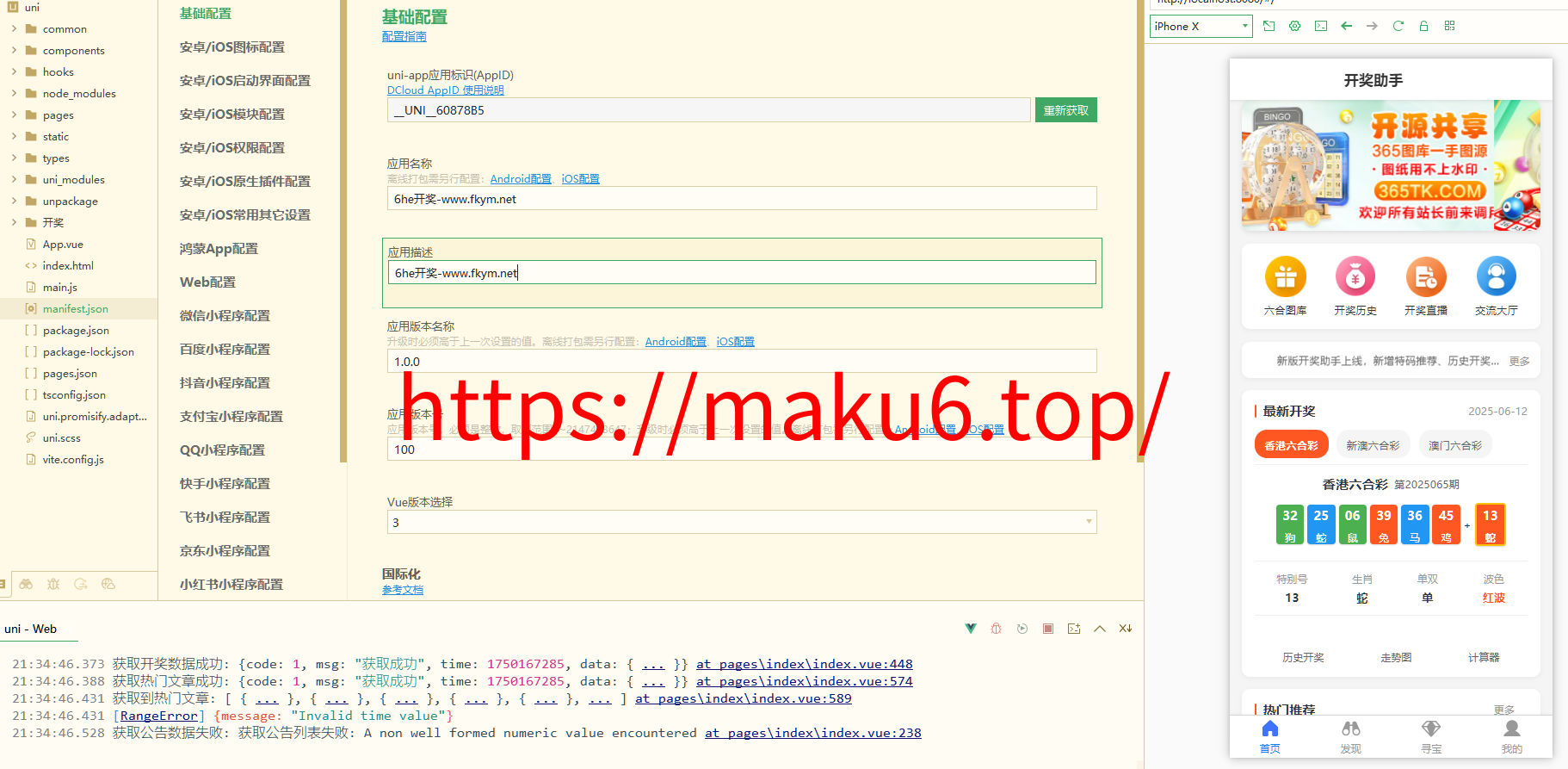Open the preview settings gear icon
Screen dimensions: 1568x769
[1294, 26]
